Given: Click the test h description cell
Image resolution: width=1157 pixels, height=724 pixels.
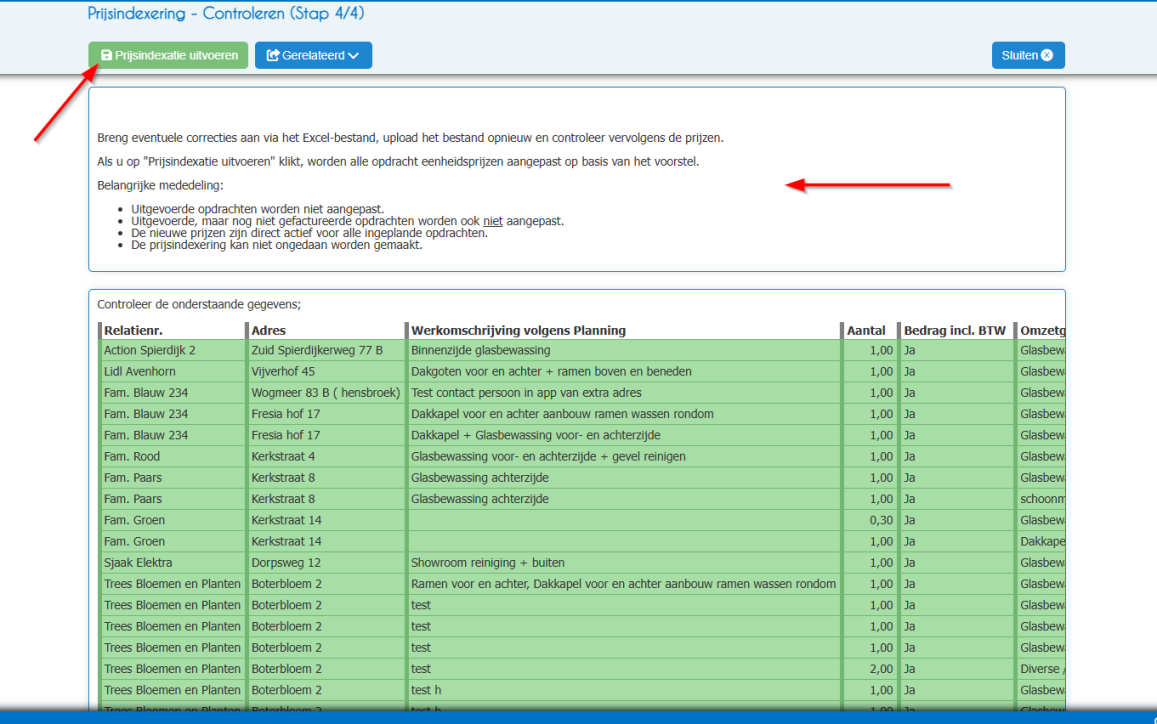Looking at the screenshot, I should click(624, 691).
